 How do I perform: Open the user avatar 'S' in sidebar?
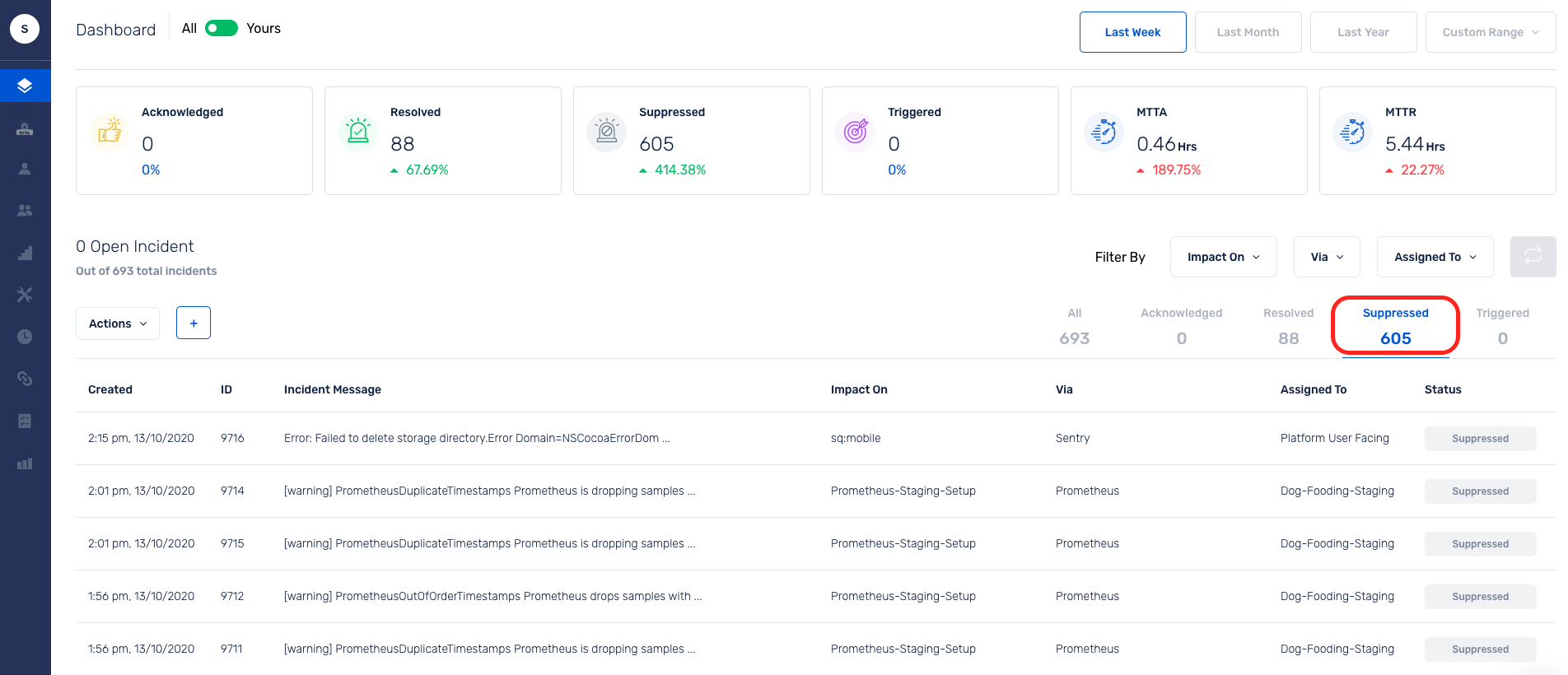pyautogui.click(x=25, y=29)
